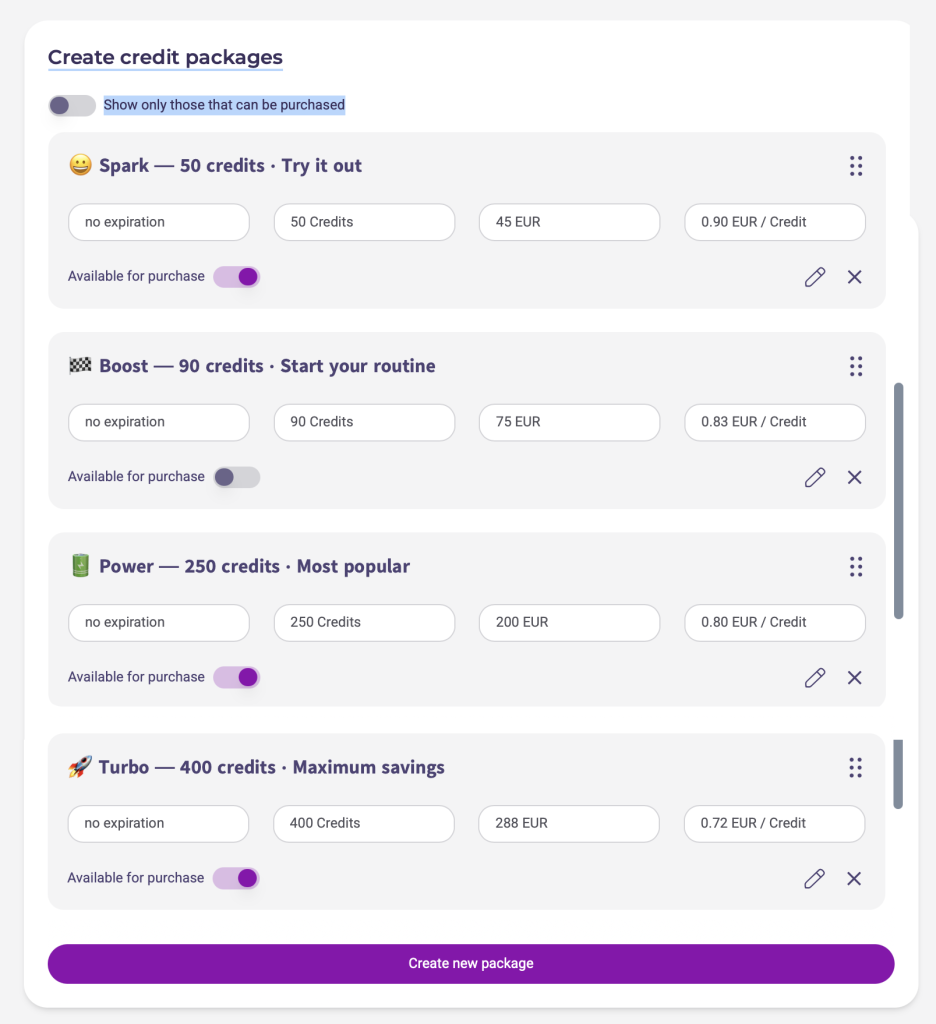Enable Boost's Available for purchase toggle

[x=237, y=477]
